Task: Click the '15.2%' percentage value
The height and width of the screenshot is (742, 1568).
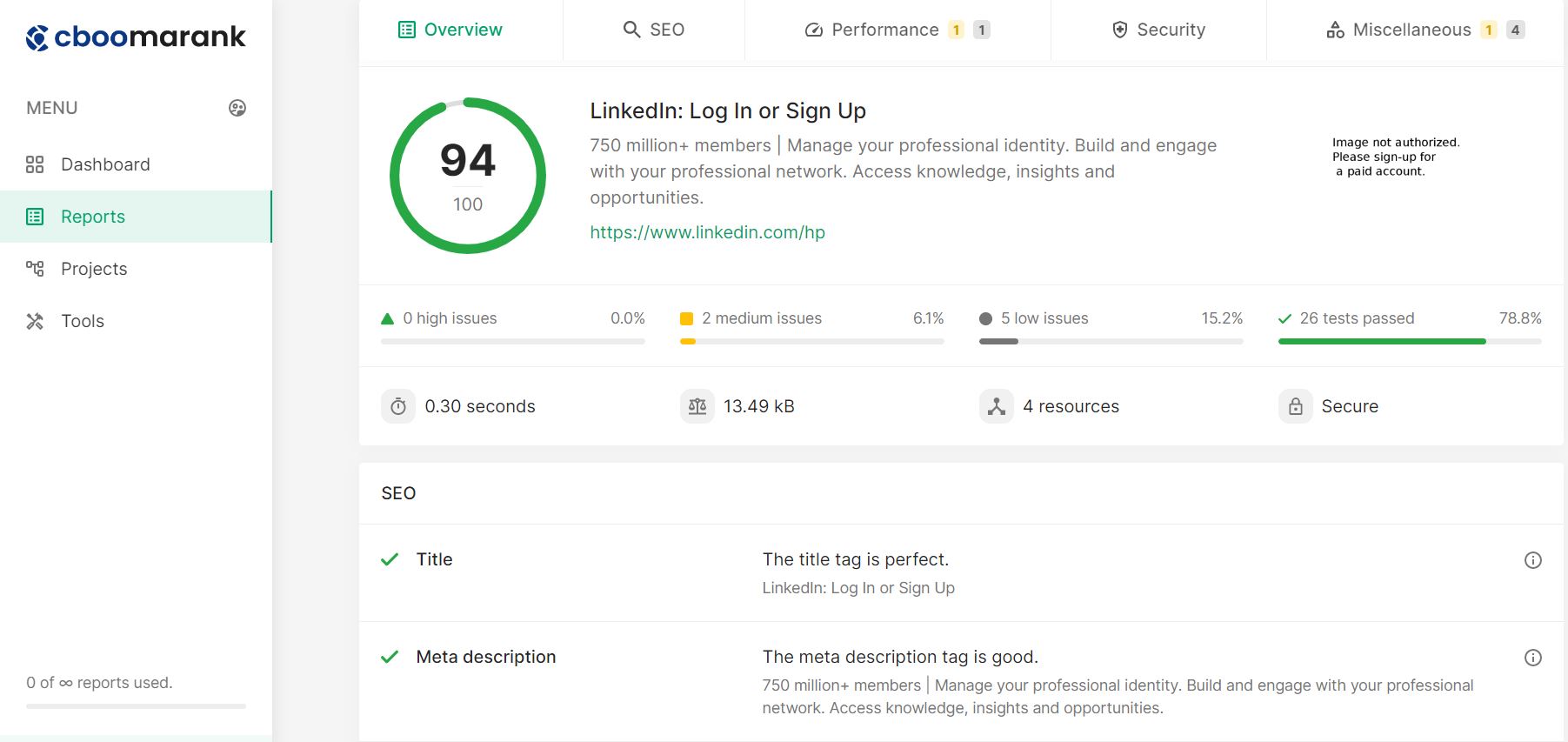Action: tap(1222, 318)
